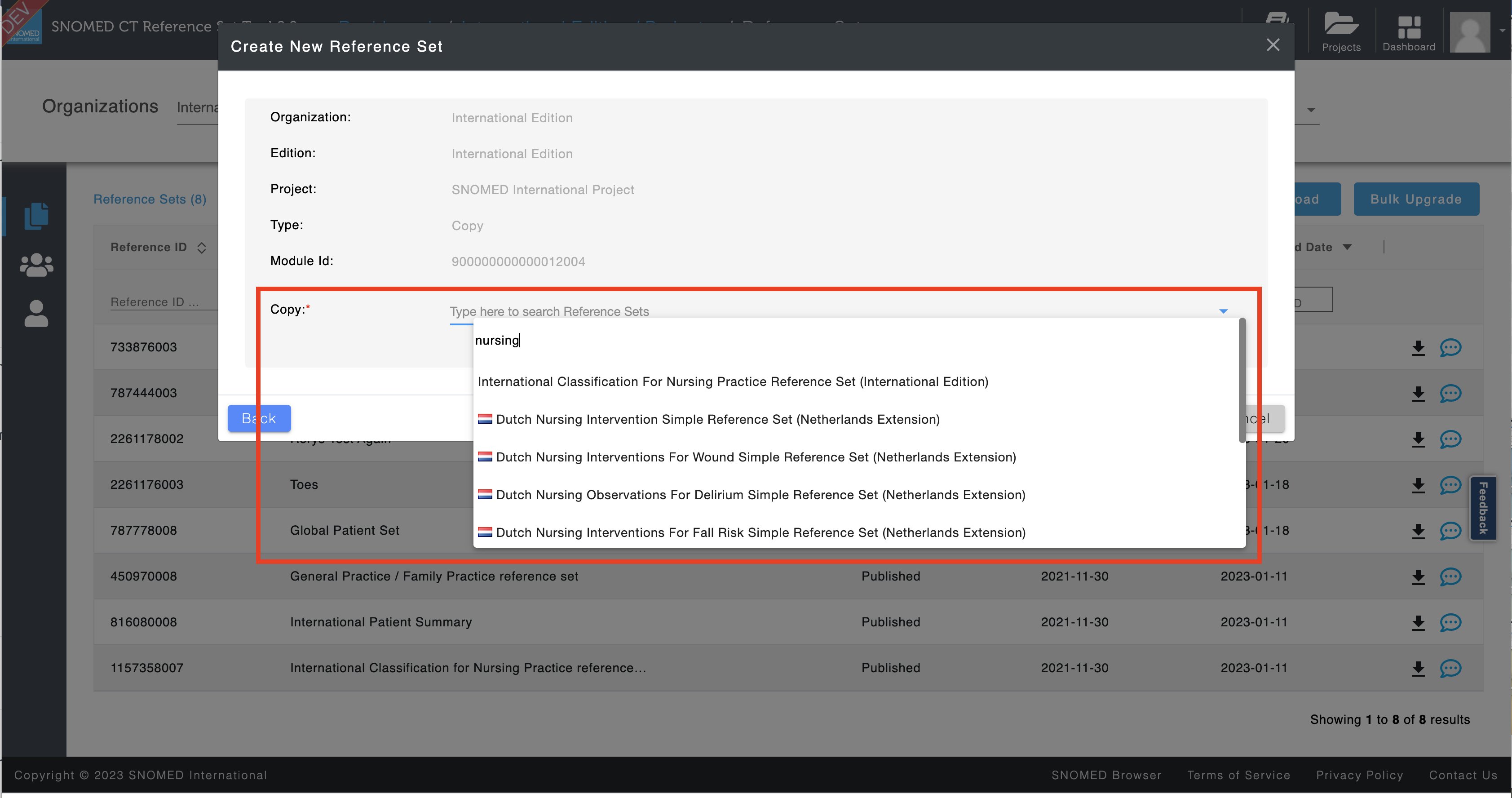Click the user avatar picture
This screenshot has height=798, width=1512.
point(1470,32)
